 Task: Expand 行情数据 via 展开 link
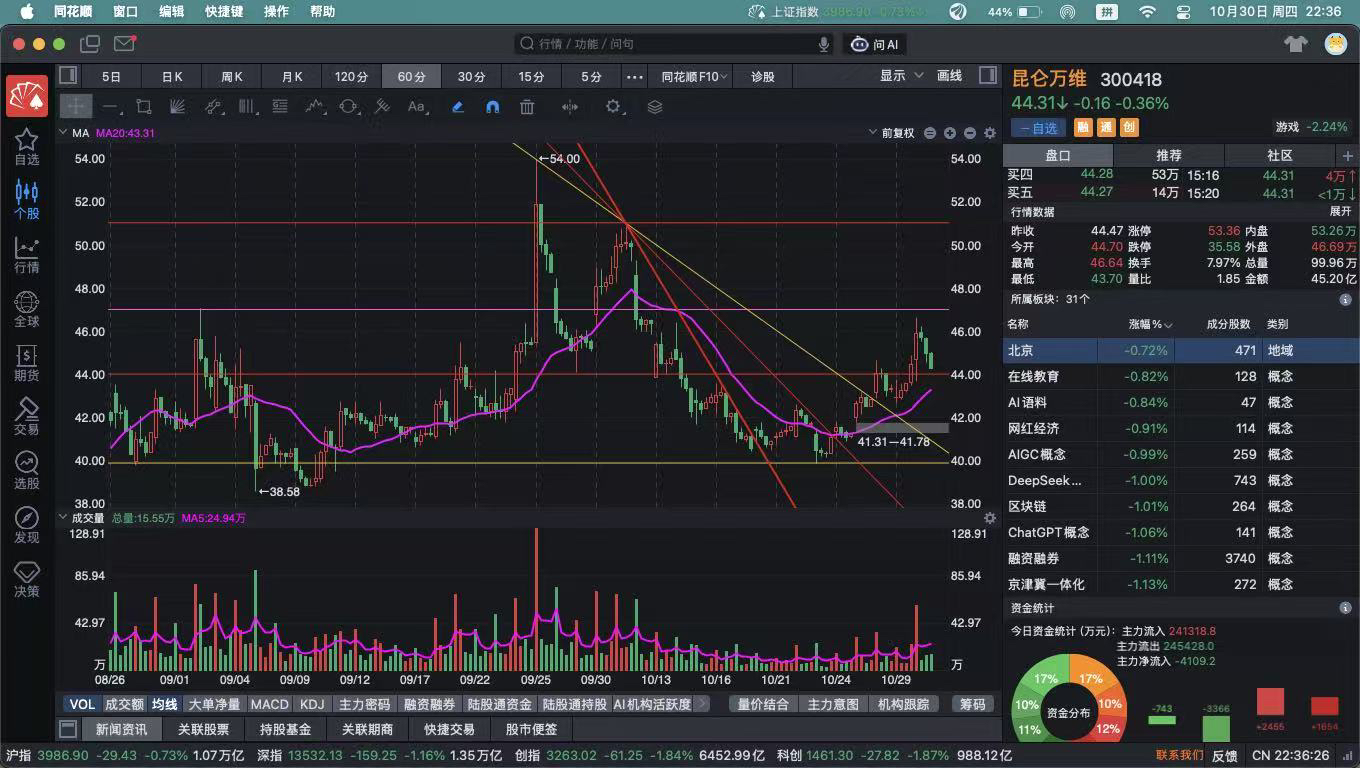click(1340, 212)
